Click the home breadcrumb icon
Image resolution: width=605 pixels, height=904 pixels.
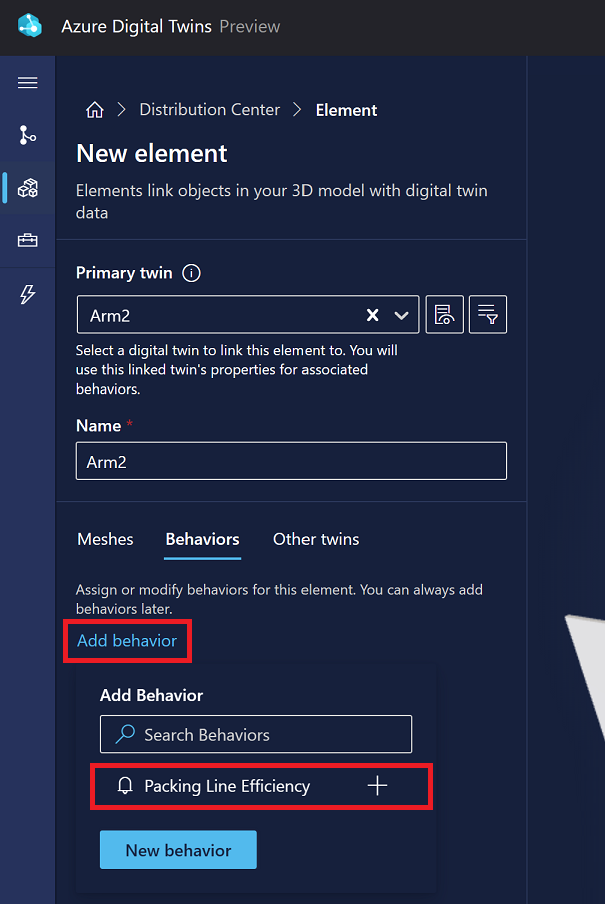click(95, 110)
